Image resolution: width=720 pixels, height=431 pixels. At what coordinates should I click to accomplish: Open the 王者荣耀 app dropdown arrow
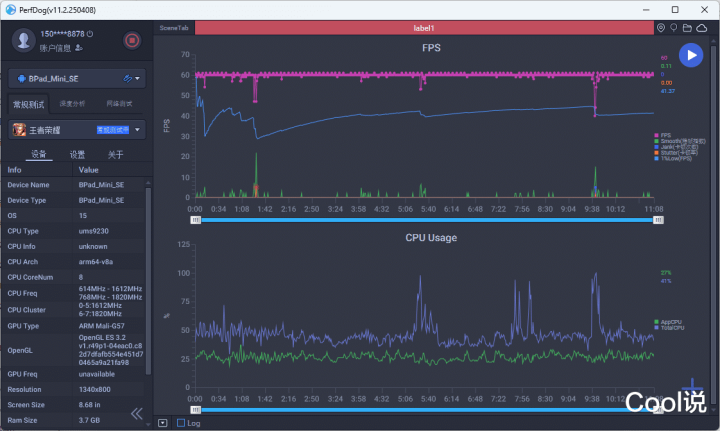coord(137,130)
